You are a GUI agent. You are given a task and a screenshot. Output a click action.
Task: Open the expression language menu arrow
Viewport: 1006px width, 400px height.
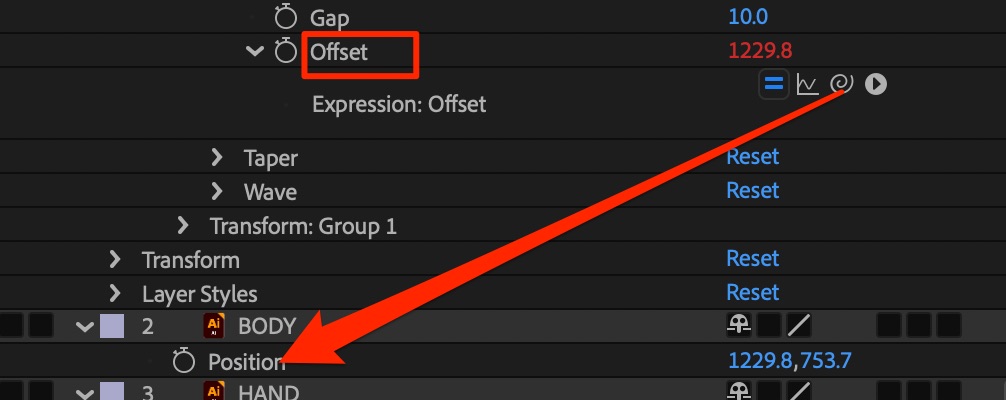[x=876, y=84]
